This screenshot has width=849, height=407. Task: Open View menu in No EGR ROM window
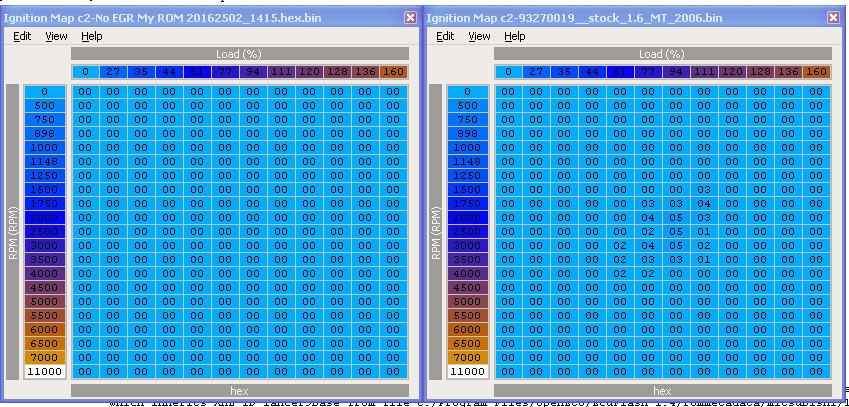pyautogui.click(x=56, y=36)
